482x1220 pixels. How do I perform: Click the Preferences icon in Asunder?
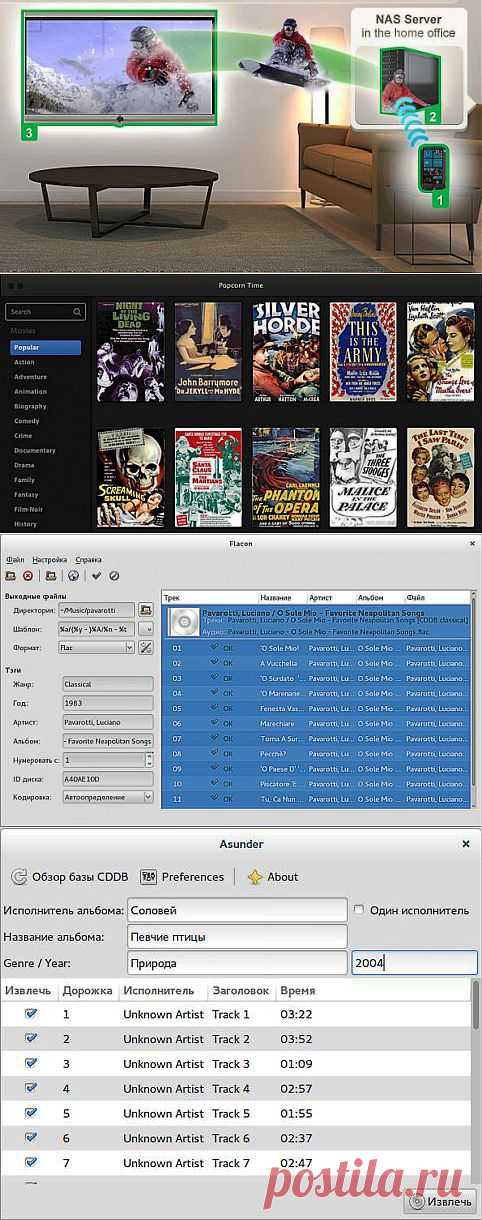pos(148,876)
